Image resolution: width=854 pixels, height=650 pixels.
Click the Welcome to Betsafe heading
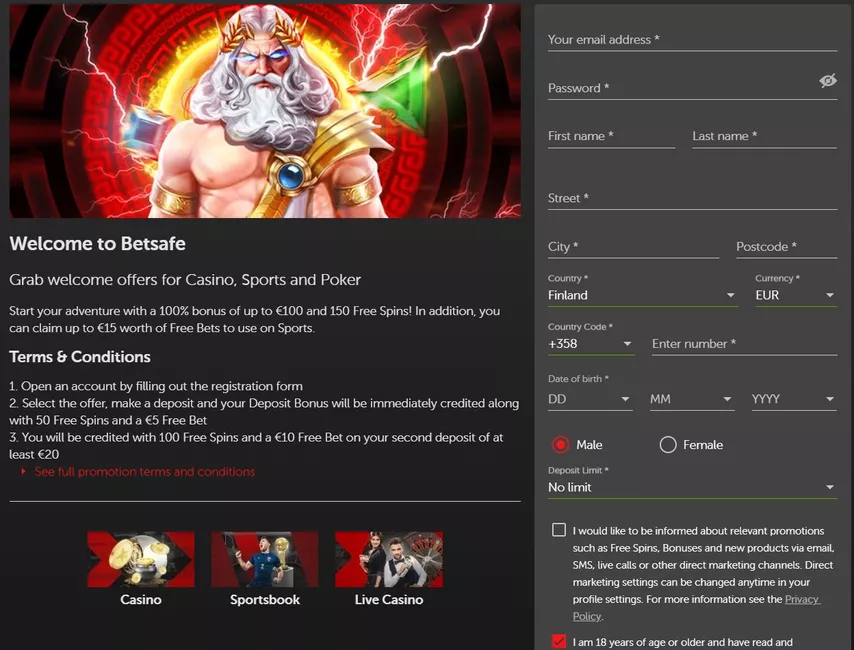(97, 244)
